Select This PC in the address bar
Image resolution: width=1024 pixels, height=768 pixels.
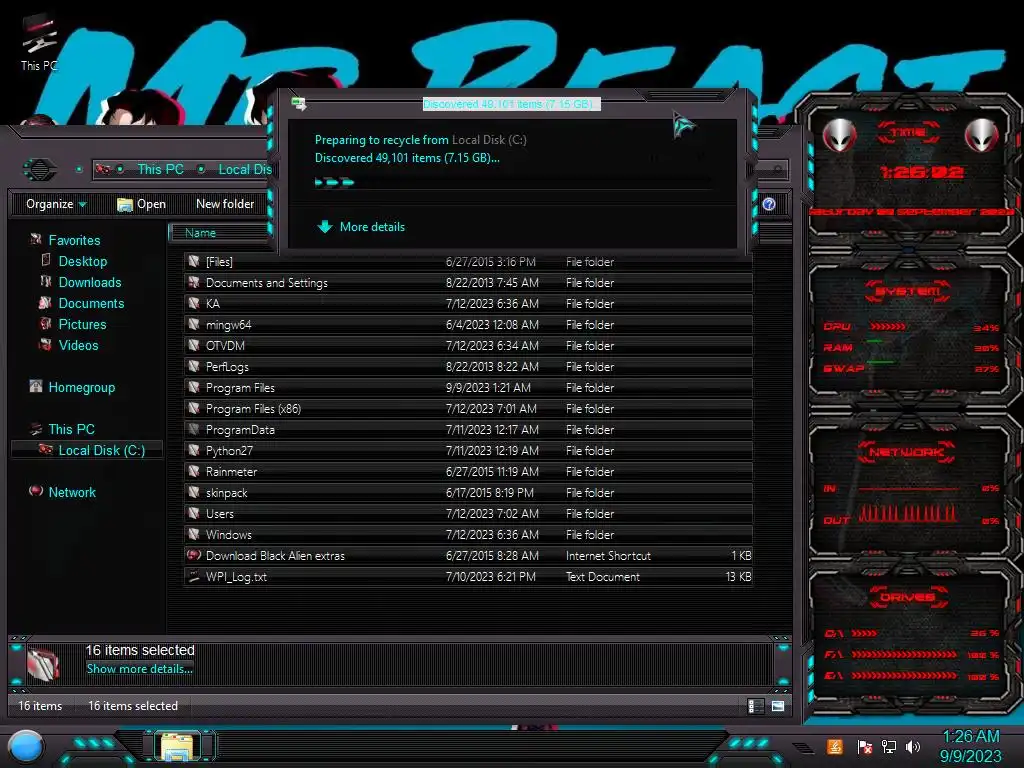tap(160, 169)
